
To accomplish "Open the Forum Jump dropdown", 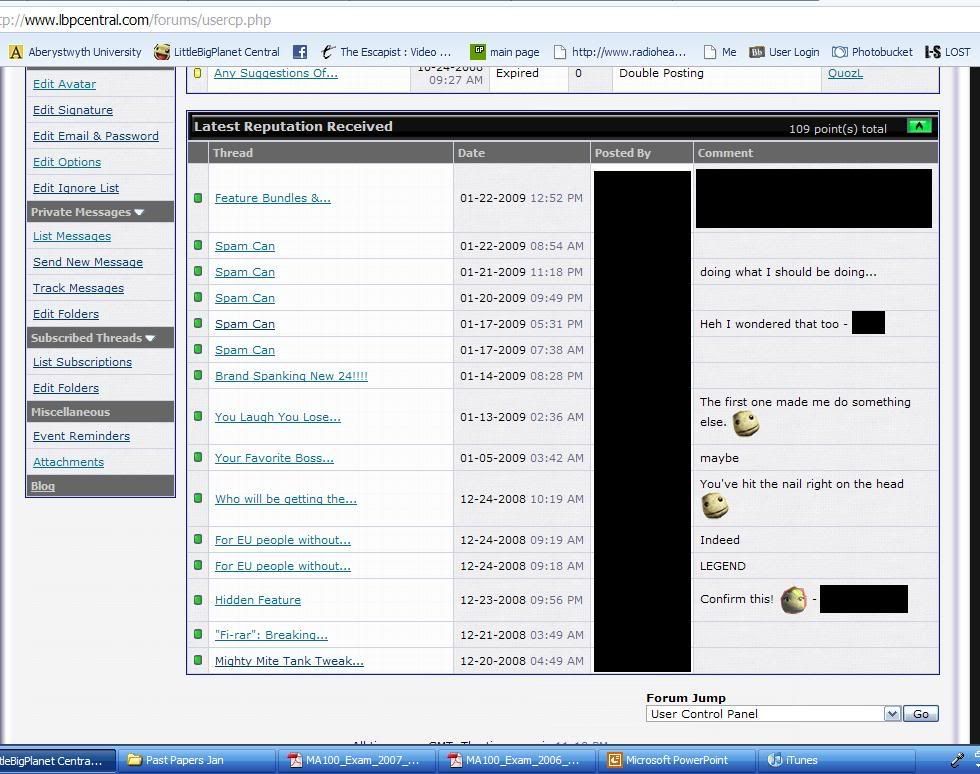I will (892, 714).
